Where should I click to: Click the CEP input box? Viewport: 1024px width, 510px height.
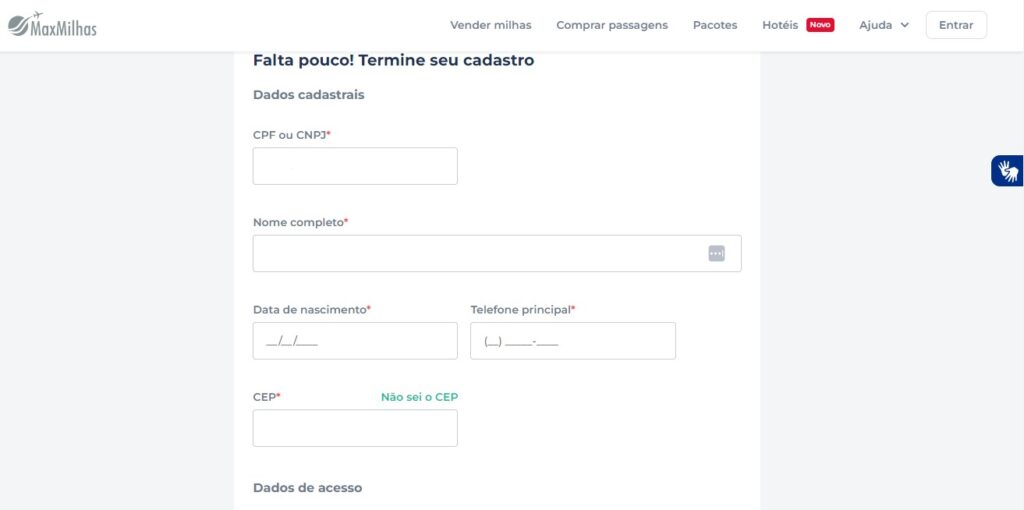pos(355,428)
